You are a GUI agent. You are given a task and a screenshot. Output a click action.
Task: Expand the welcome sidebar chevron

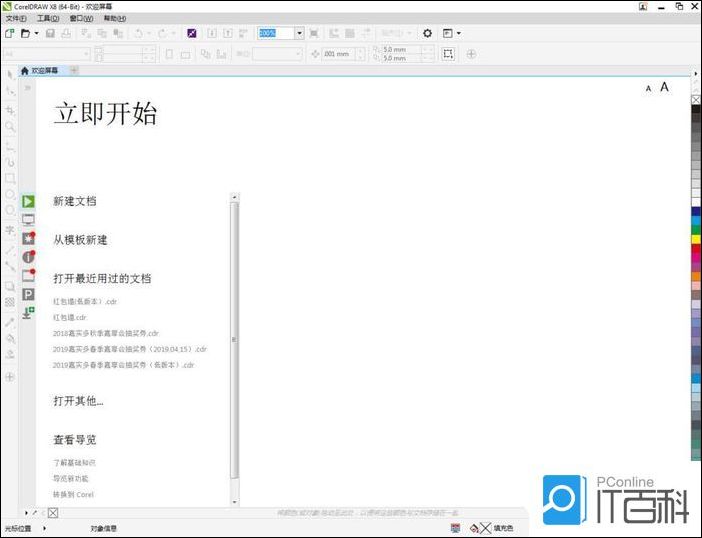(x=28, y=88)
